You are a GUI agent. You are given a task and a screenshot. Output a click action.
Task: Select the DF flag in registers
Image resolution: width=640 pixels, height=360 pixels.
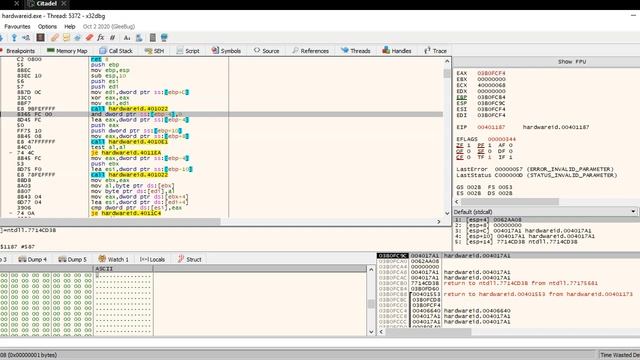[x=501, y=151]
